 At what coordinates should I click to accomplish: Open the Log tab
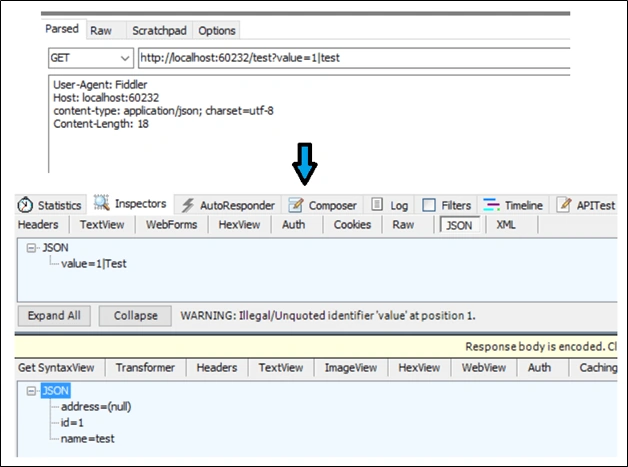(x=389, y=205)
